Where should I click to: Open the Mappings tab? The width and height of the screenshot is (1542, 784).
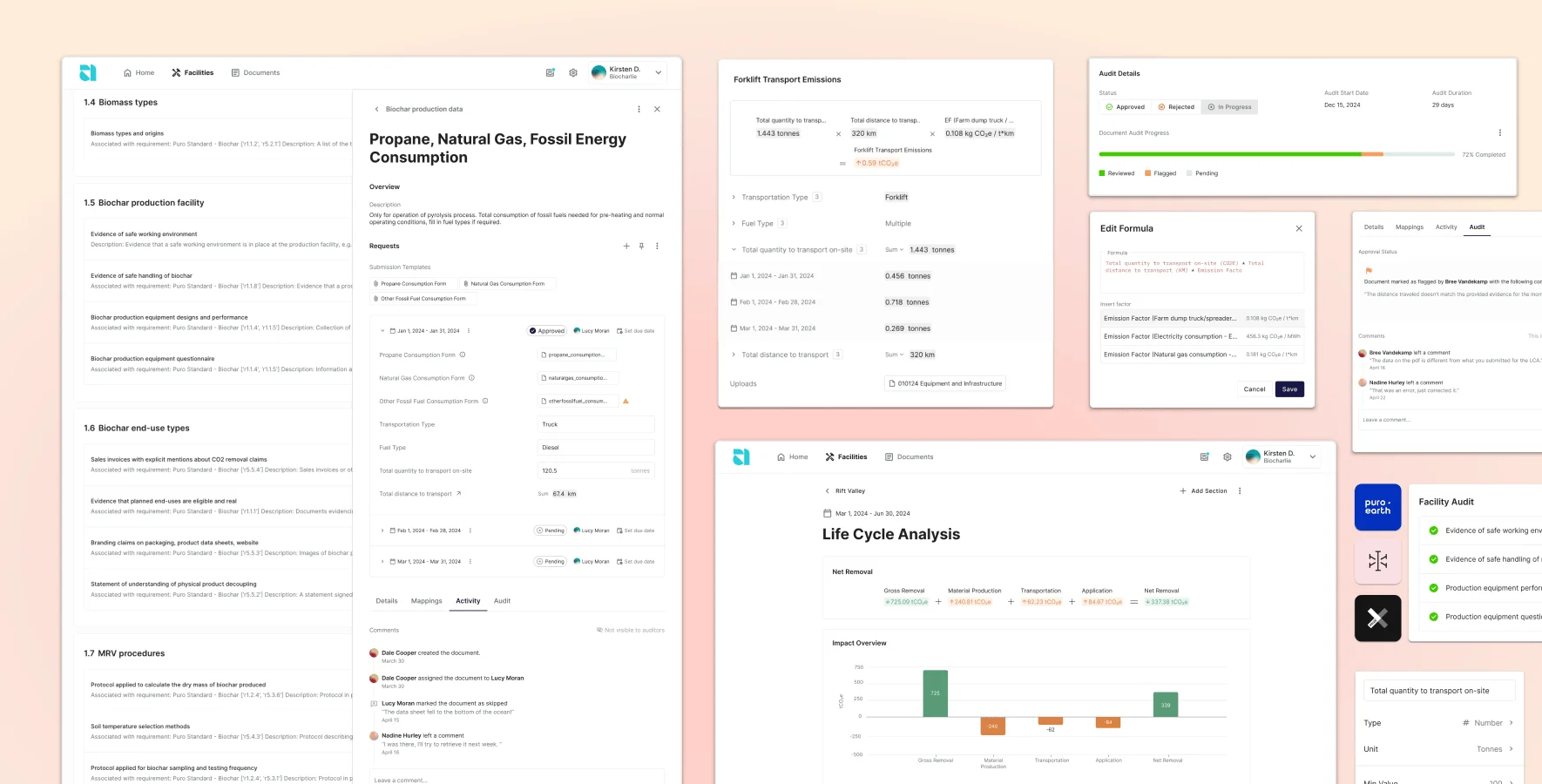tap(426, 600)
